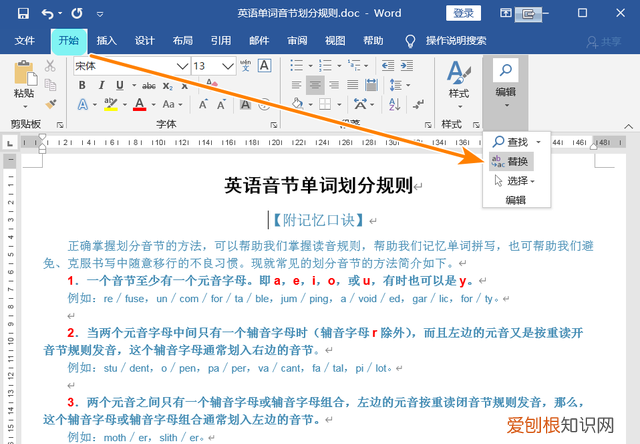Switch to the 布局 layout tab
640x444 pixels.
[x=182, y=41]
